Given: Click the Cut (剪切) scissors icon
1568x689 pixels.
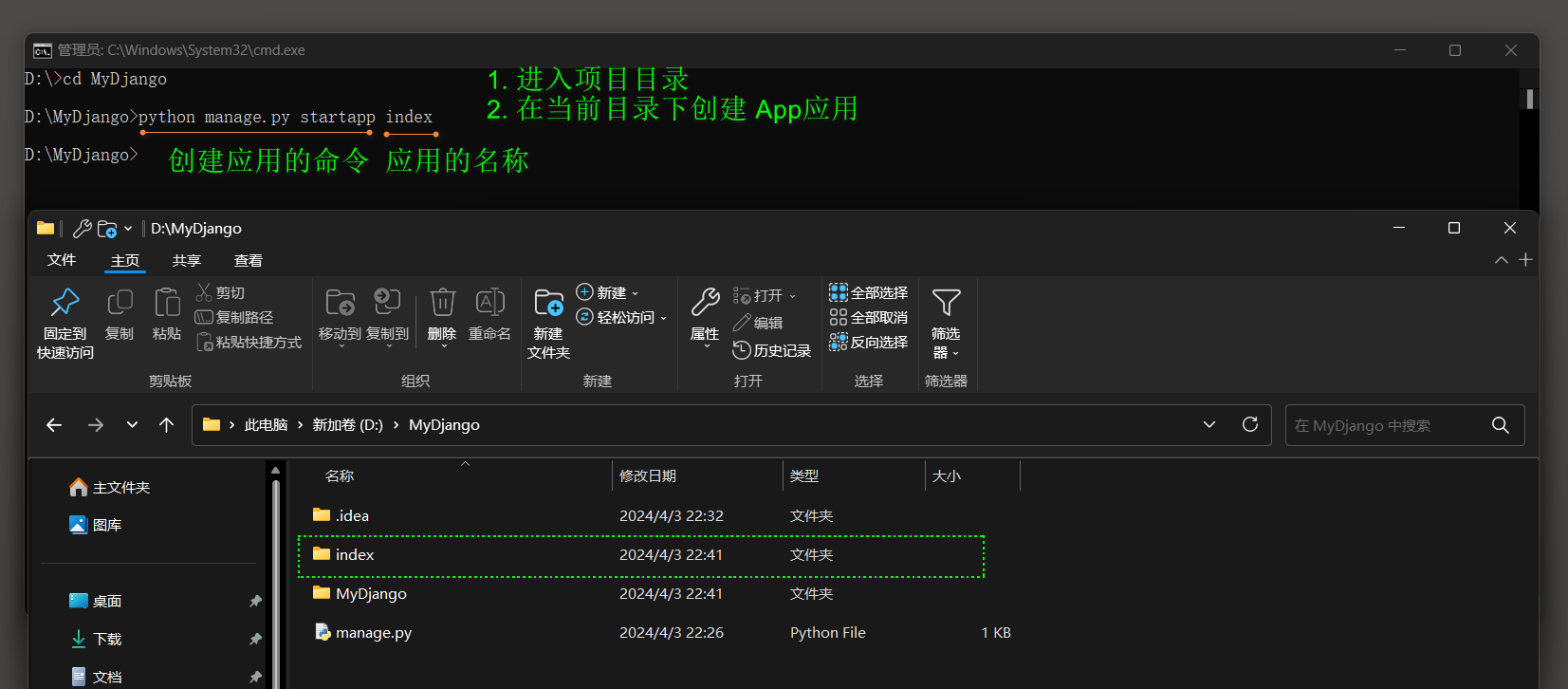Looking at the screenshot, I should [x=204, y=293].
